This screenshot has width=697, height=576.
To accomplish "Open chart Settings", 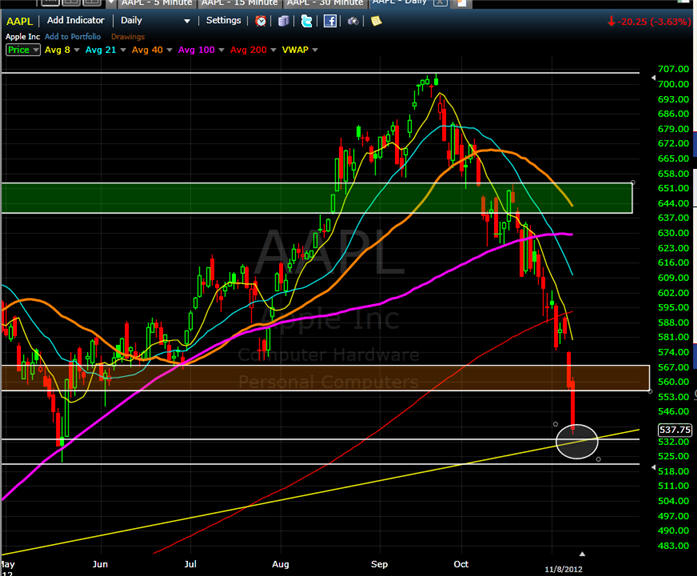I will coord(223,20).
